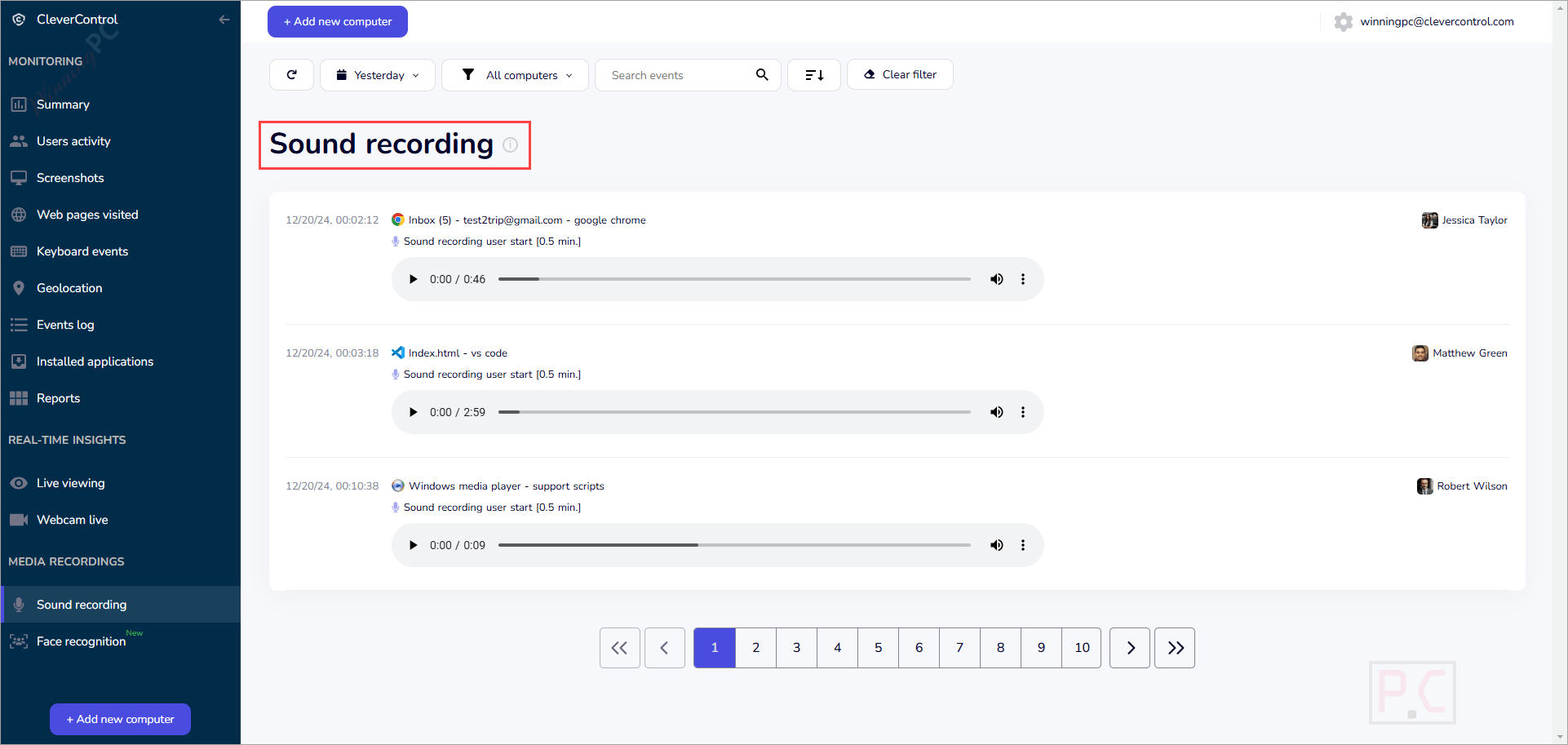Click sidebar Add new computer button

(x=120, y=719)
